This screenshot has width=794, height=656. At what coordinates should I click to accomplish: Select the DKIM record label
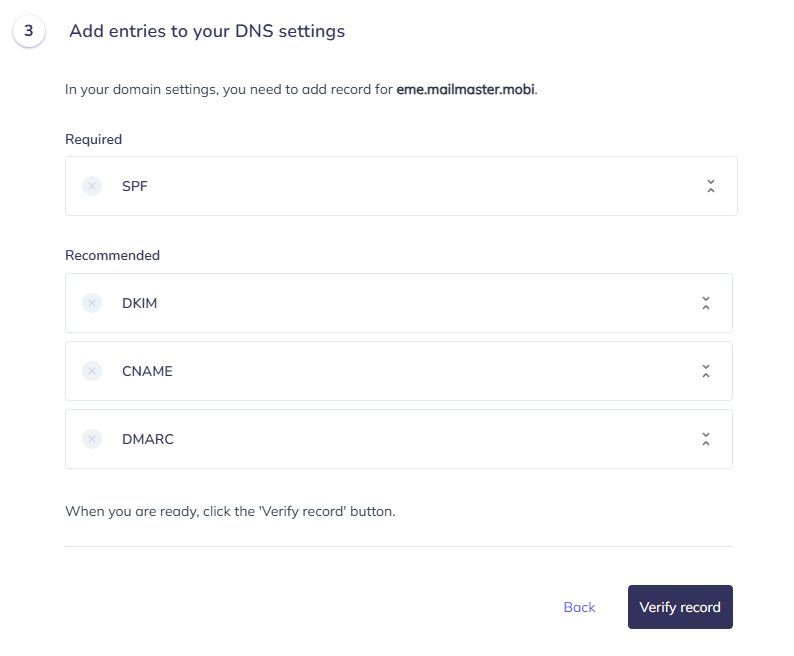click(x=139, y=303)
